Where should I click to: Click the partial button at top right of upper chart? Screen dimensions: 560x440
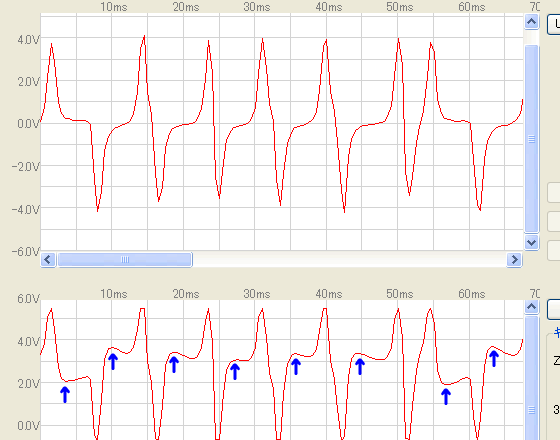(554, 24)
